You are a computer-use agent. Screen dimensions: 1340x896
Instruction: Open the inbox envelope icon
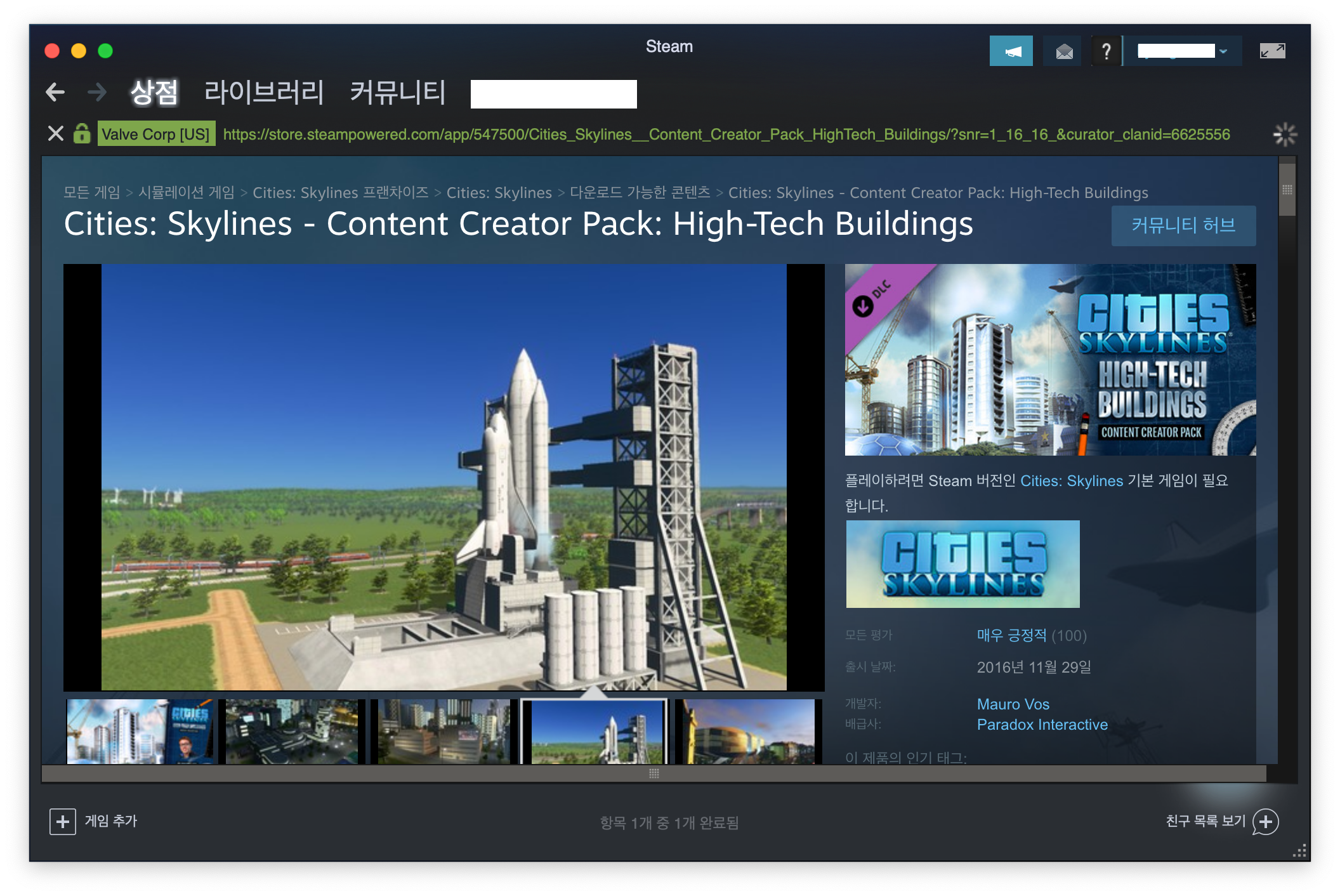click(1063, 51)
